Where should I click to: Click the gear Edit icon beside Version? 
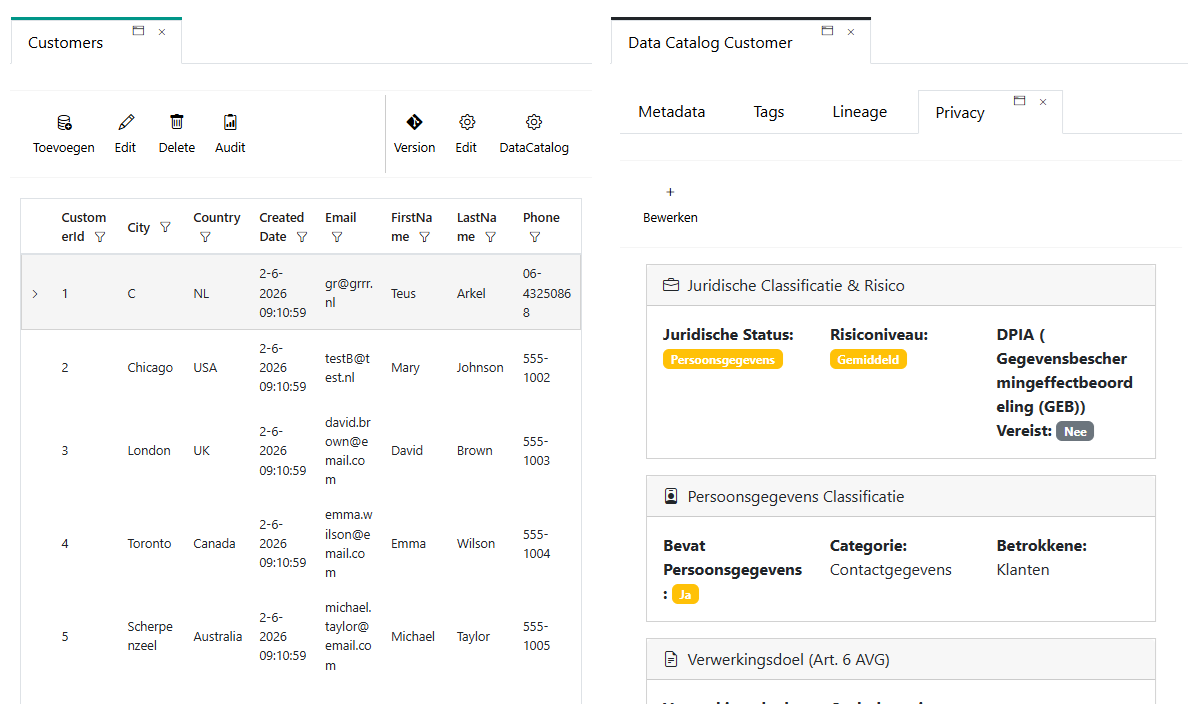467,122
